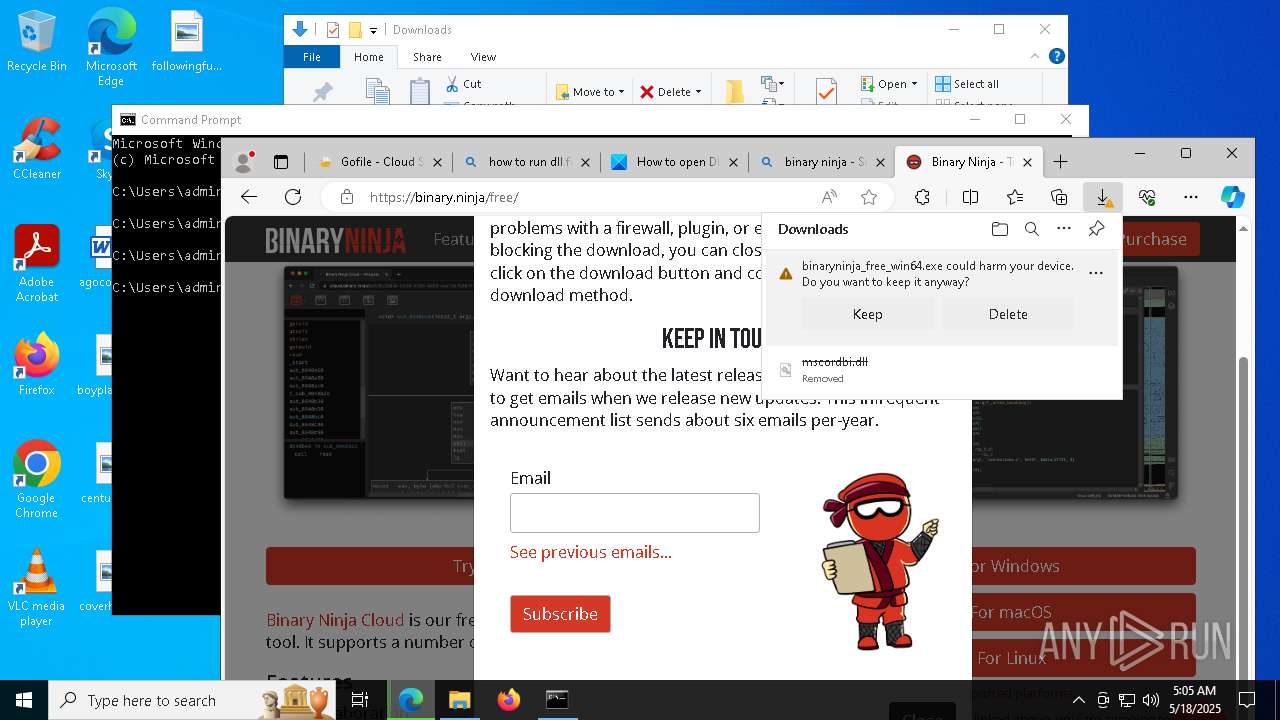
Task: Open Split screen icon in Edge
Action: pos(970,197)
